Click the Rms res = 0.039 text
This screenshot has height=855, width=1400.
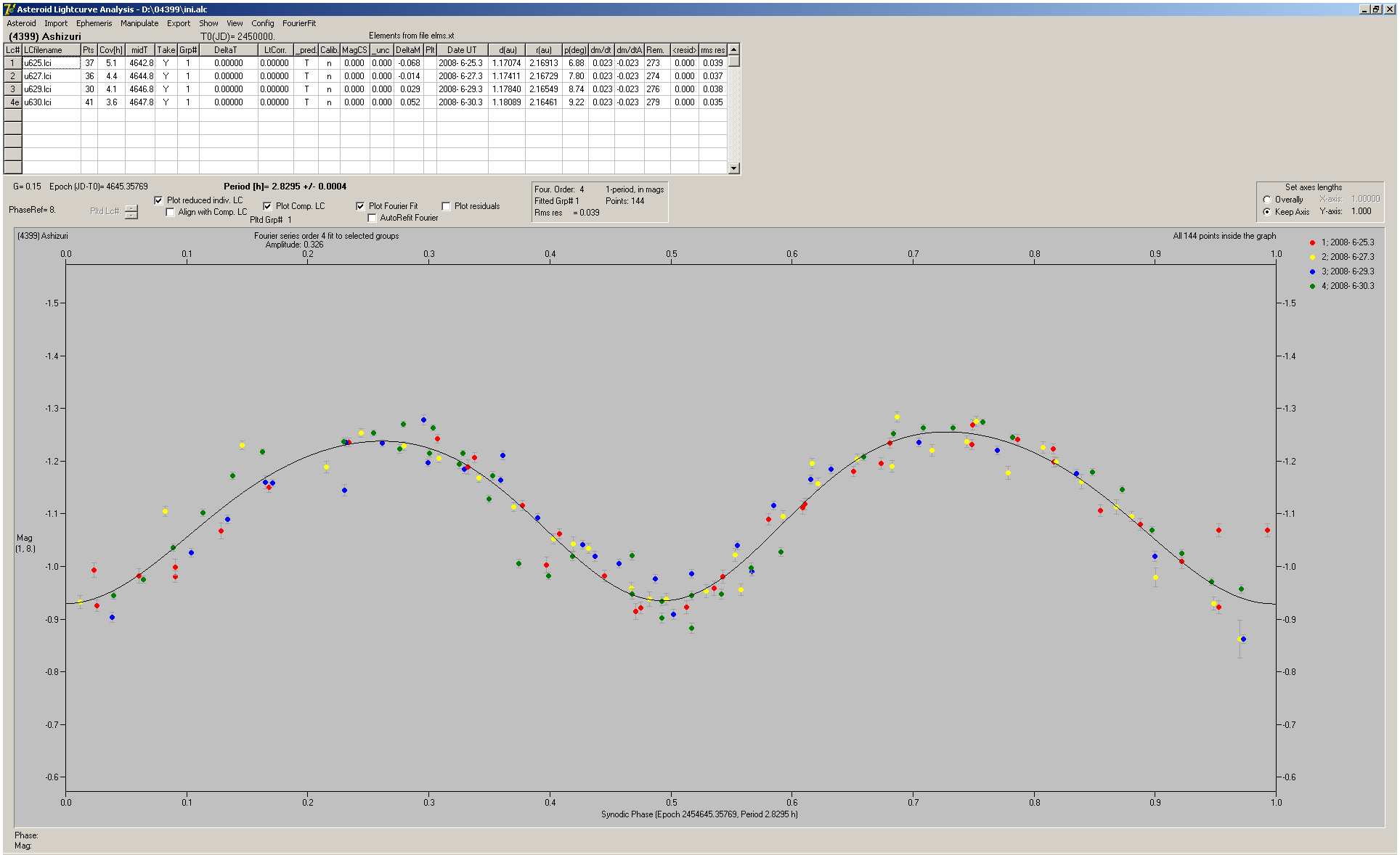[566, 213]
